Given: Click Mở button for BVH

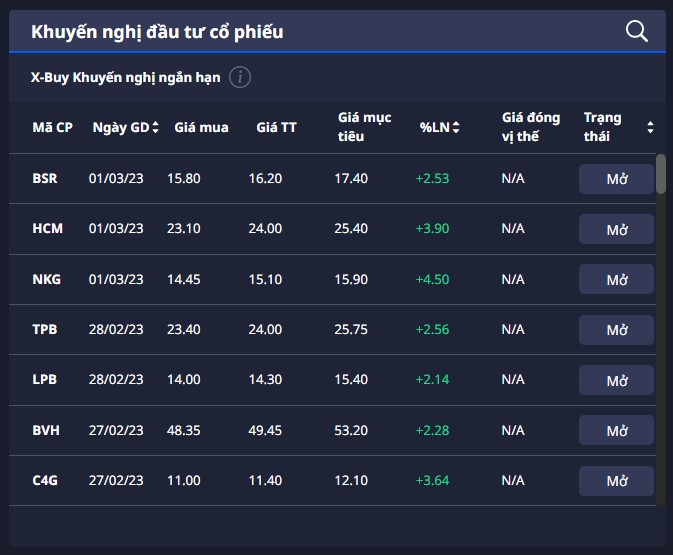Looking at the screenshot, I should pyautogui.click(x=616, y=431).
